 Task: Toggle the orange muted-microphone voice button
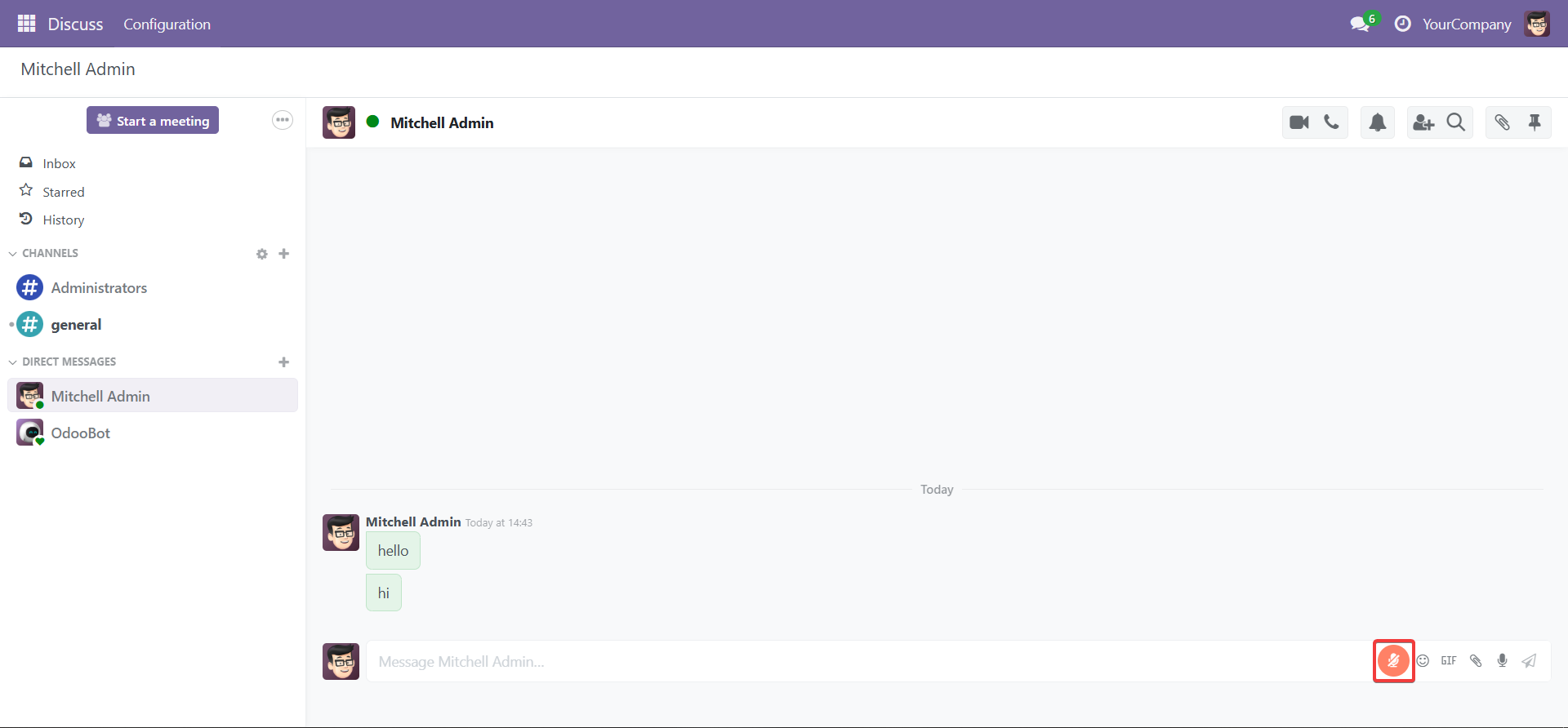point(1393,661)
